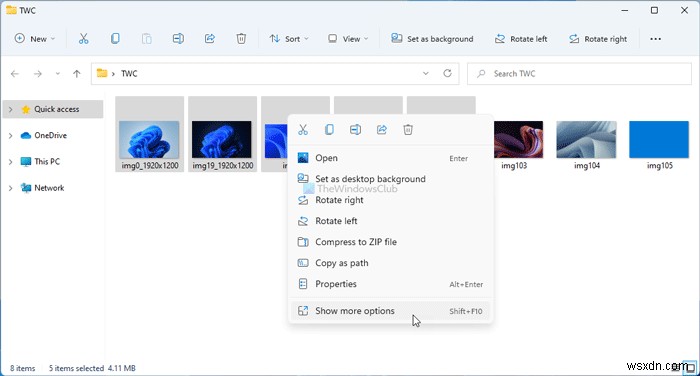The height and width of the screenshot is (376, 700).
Task: Click the Back navigation arrow
Action: (15, 74)
